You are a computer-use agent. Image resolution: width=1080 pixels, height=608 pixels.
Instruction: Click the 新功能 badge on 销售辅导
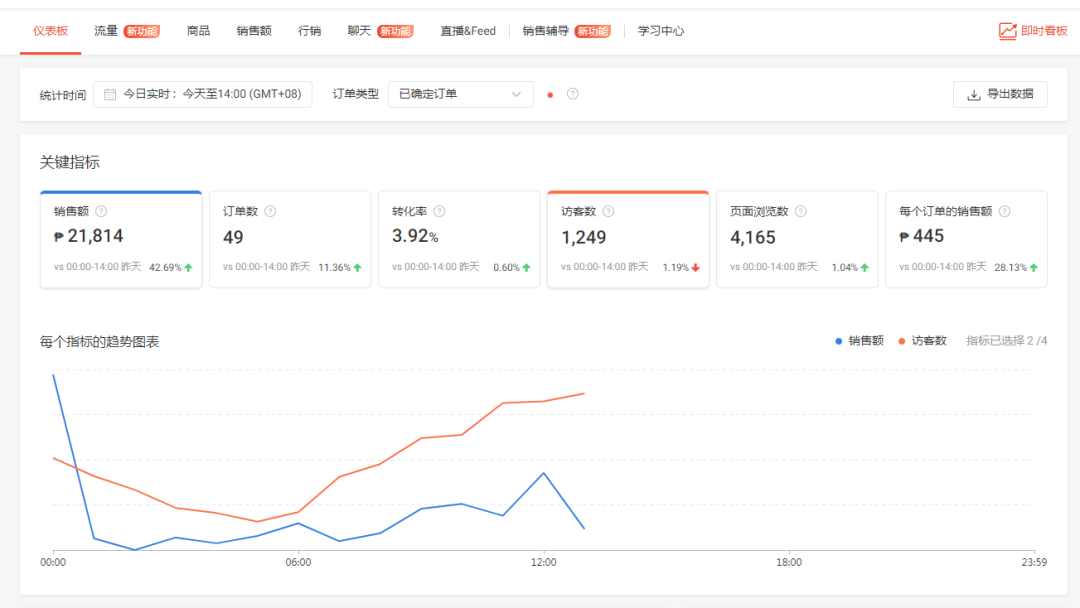pos(592,31)
